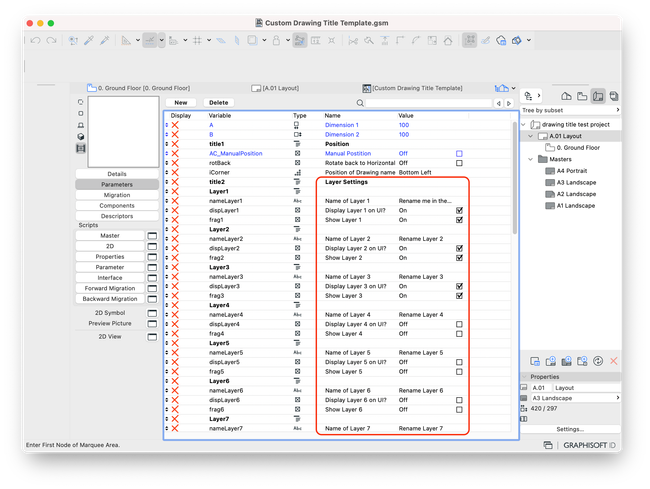Check the Show Layer 5 checkbox
Viewport: 650px width, 489px height.
point(459,372)
